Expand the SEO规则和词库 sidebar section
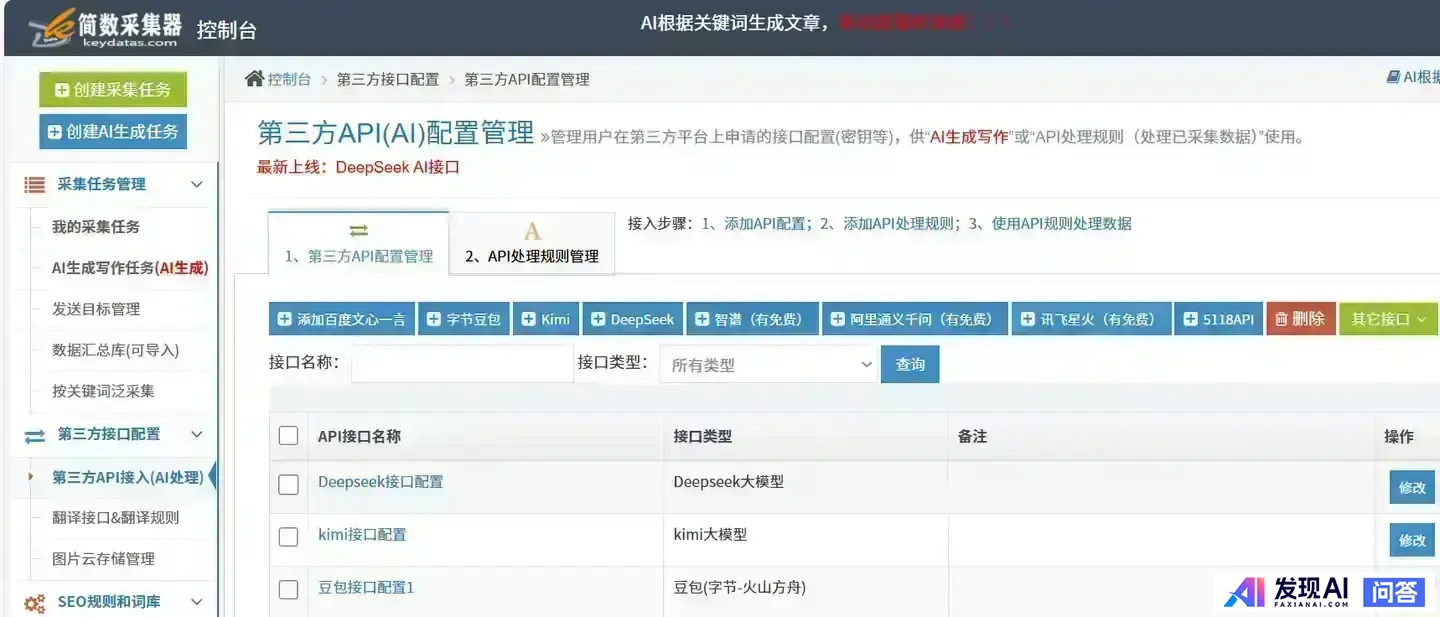Image resolution: width=1440 pixels, height=617 pixels. pyautogui.click(x=197, y=602)
